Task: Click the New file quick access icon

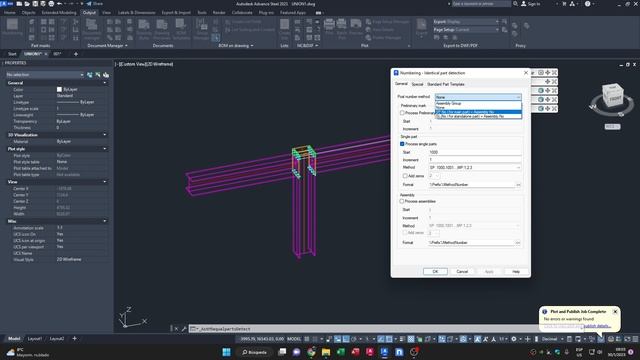Action: pos(19,4)
